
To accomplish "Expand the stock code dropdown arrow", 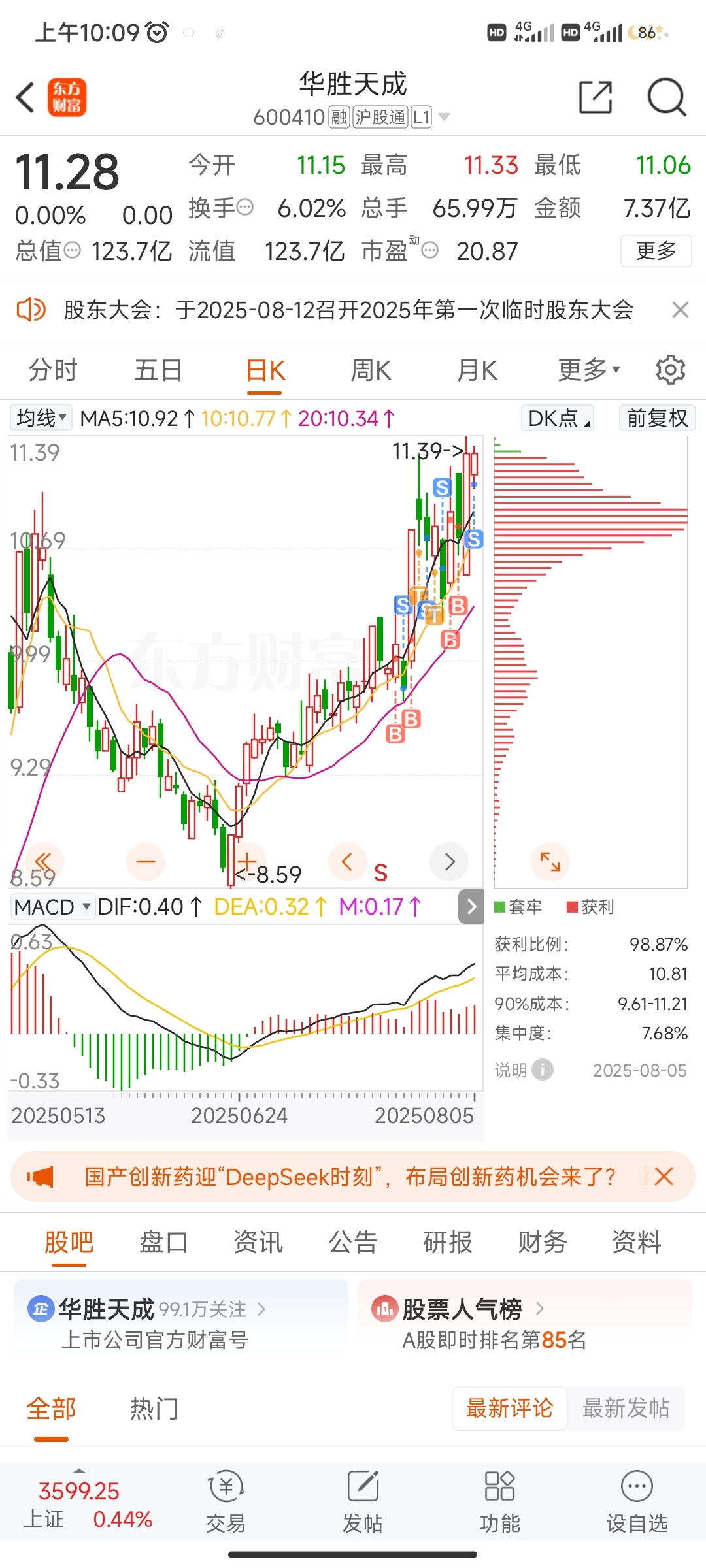I will [x=445, y=117].
